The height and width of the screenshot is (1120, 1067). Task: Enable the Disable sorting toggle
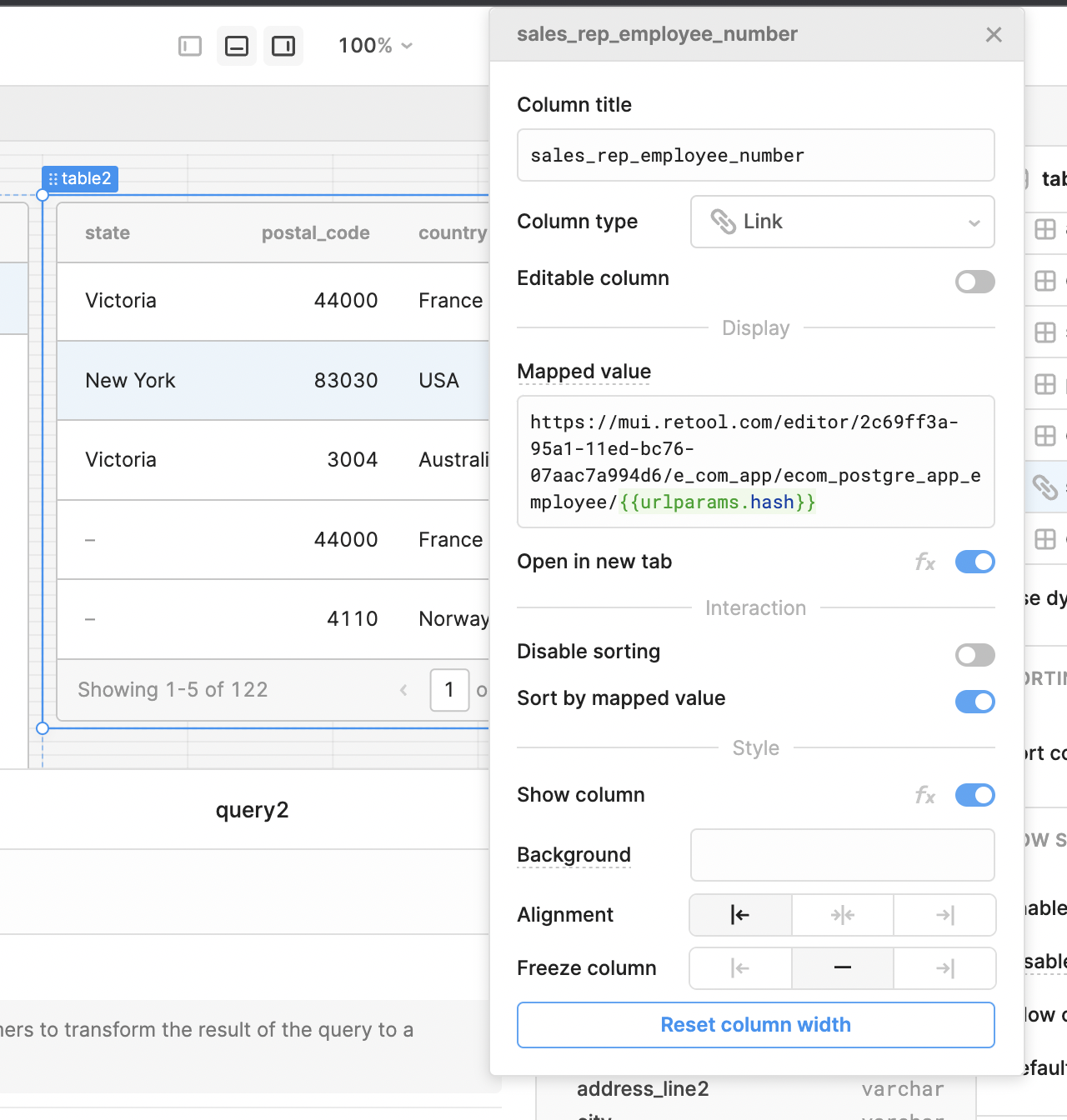pos(975,655)
